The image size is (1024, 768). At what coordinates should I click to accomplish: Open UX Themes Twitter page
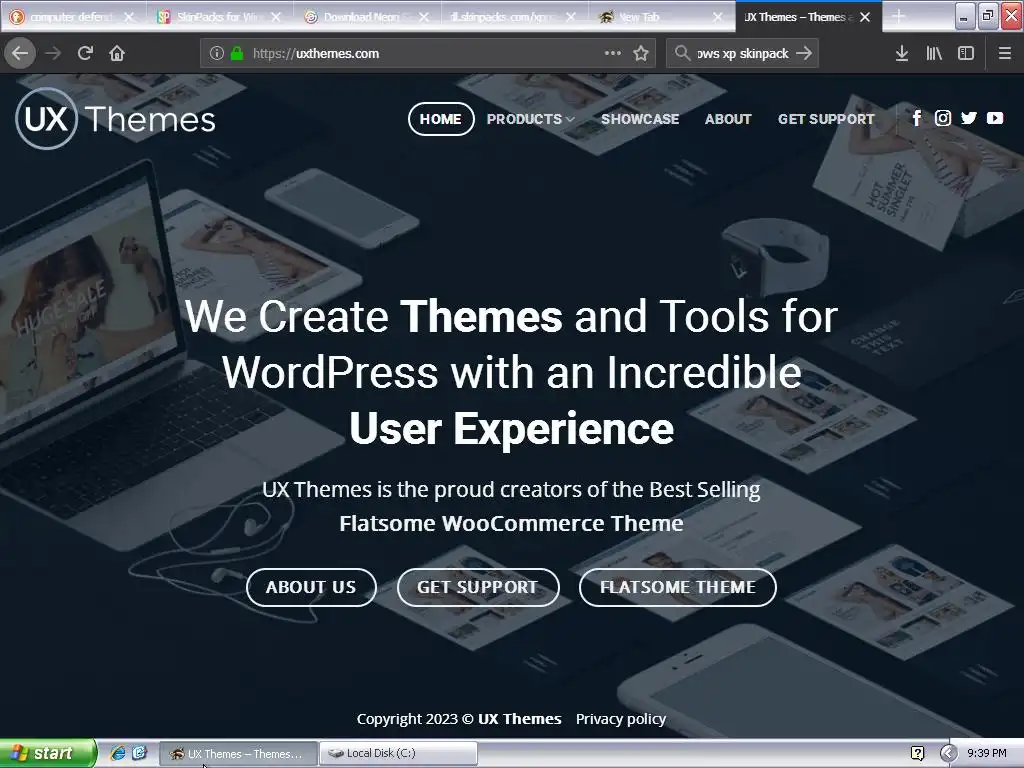pyautogui.click(x=968, y=118)
